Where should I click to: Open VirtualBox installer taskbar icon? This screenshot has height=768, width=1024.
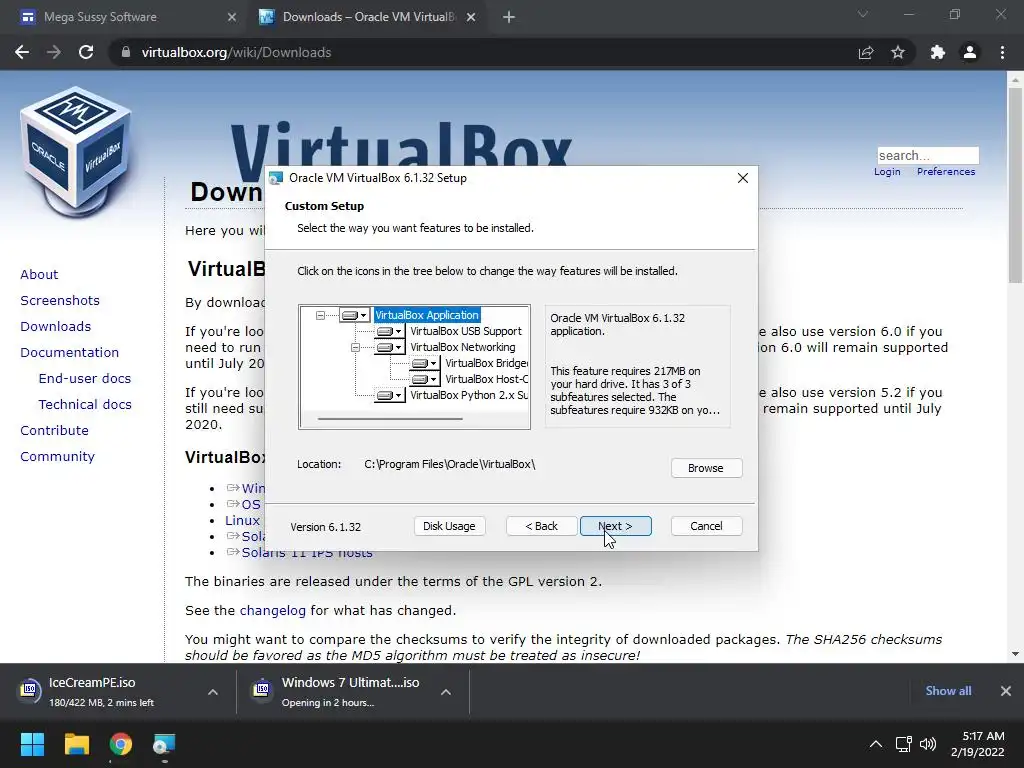164,744
